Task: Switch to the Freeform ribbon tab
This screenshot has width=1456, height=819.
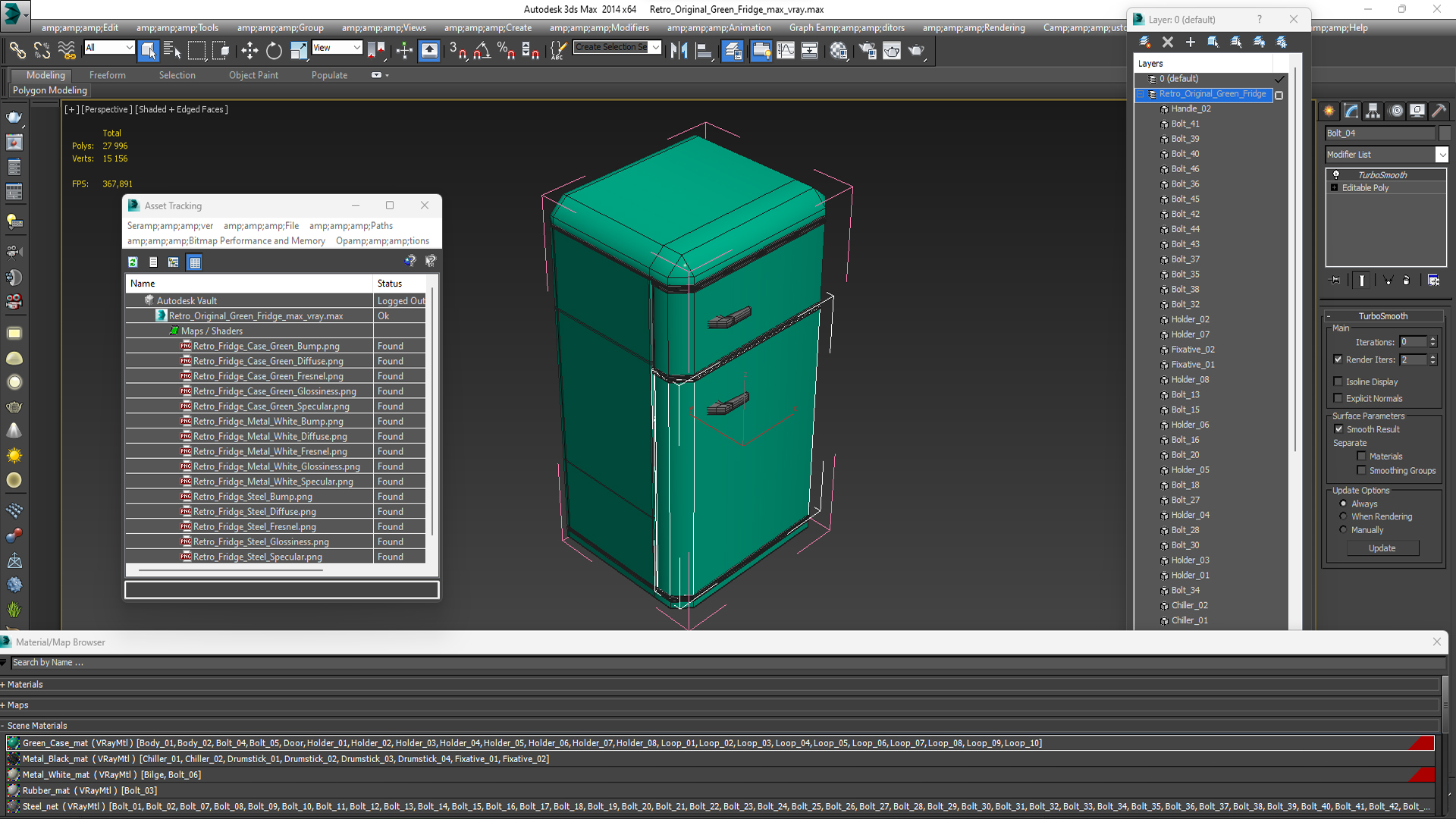Action: [108, 75]
